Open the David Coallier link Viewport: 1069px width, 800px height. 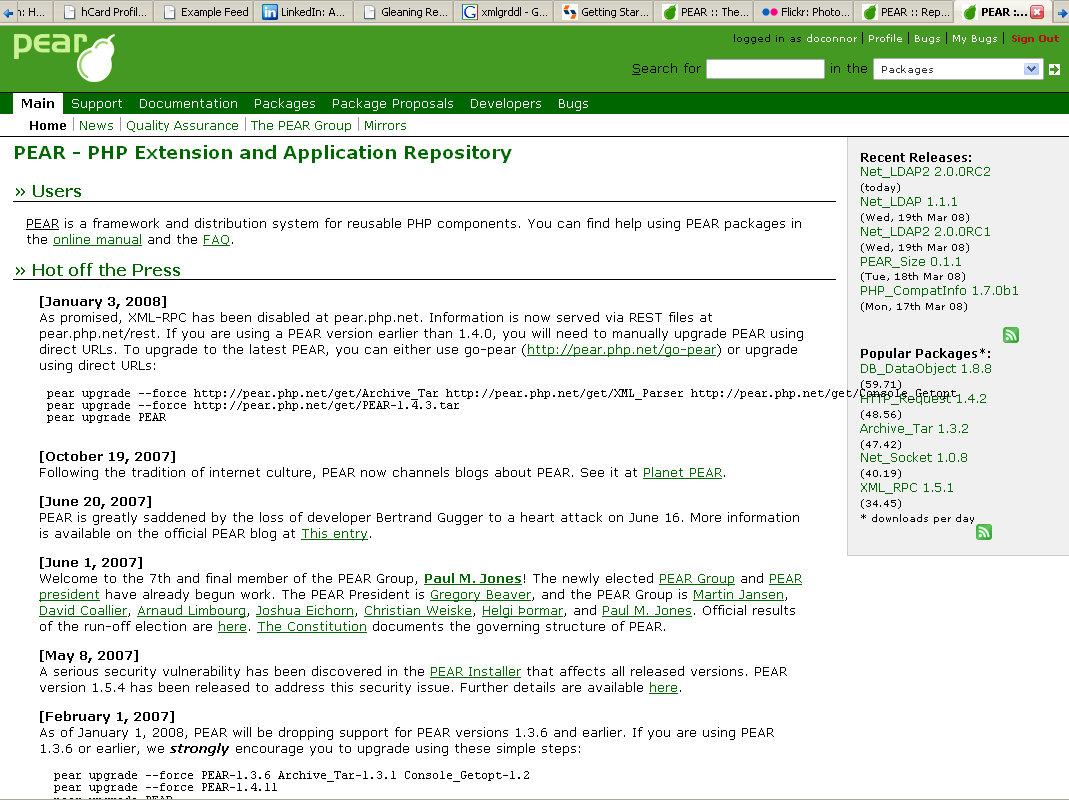coord(82,610)
